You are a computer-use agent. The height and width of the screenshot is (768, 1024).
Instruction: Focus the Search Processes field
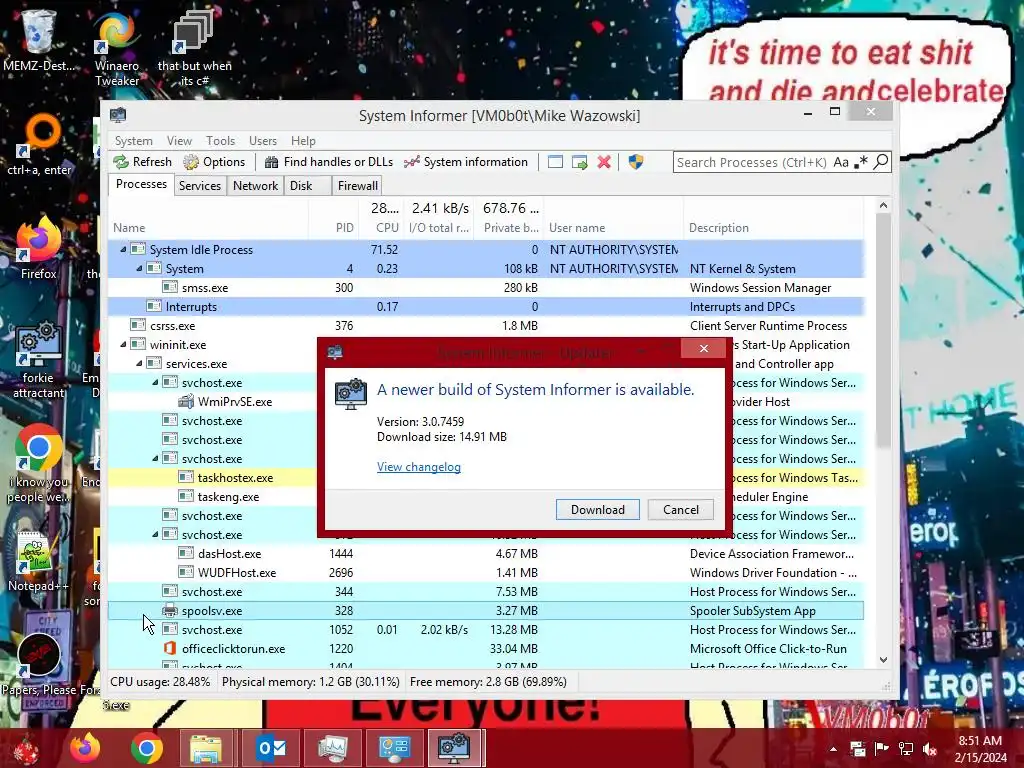tap(752, 162)
